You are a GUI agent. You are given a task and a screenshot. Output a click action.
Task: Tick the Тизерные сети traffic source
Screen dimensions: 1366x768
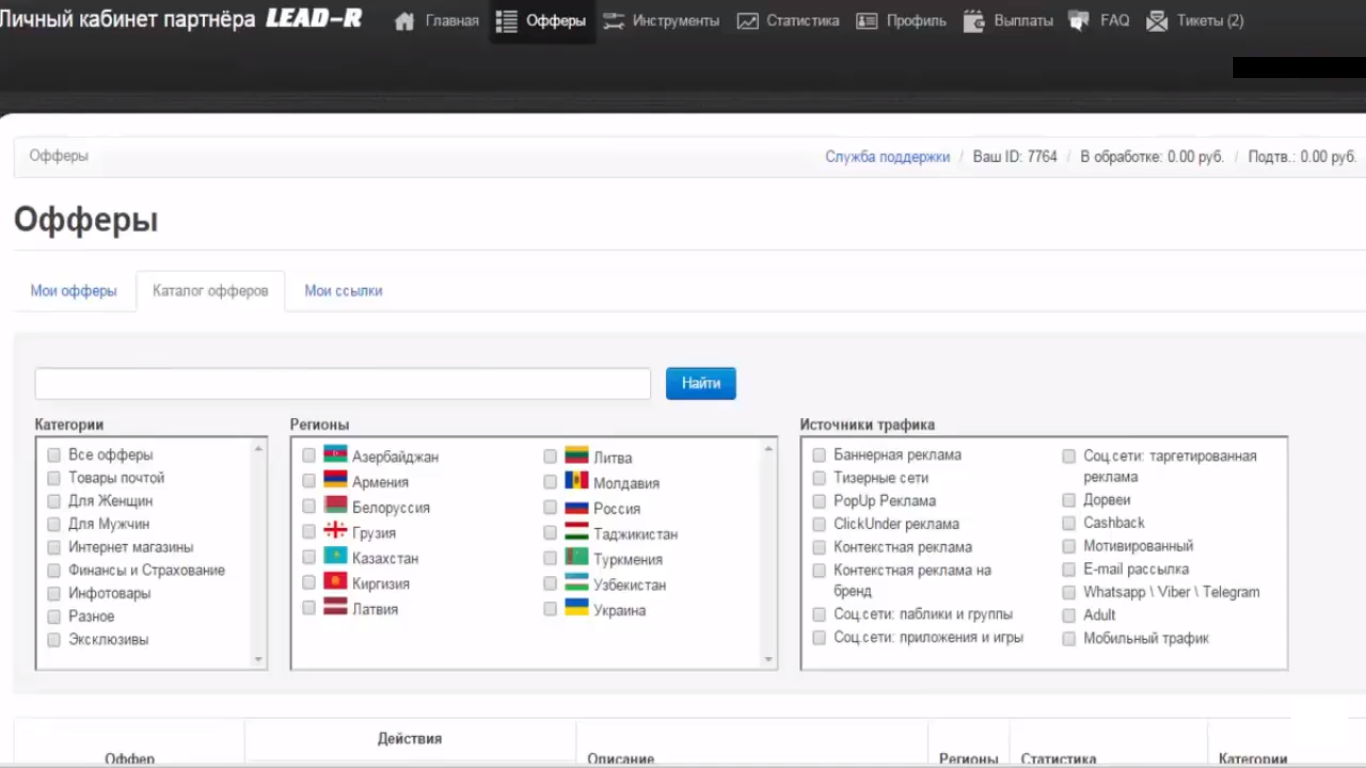pyautogui.click(x=819, y=478)
